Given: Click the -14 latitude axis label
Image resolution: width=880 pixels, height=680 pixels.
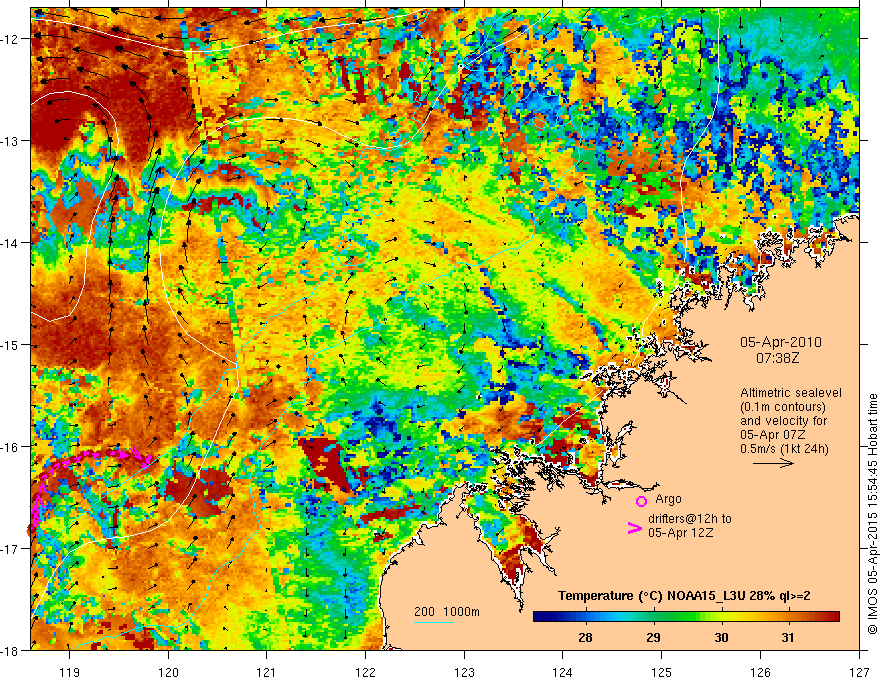Looking at the screenshot, I should pyautogui.click(x=11, y=243).
